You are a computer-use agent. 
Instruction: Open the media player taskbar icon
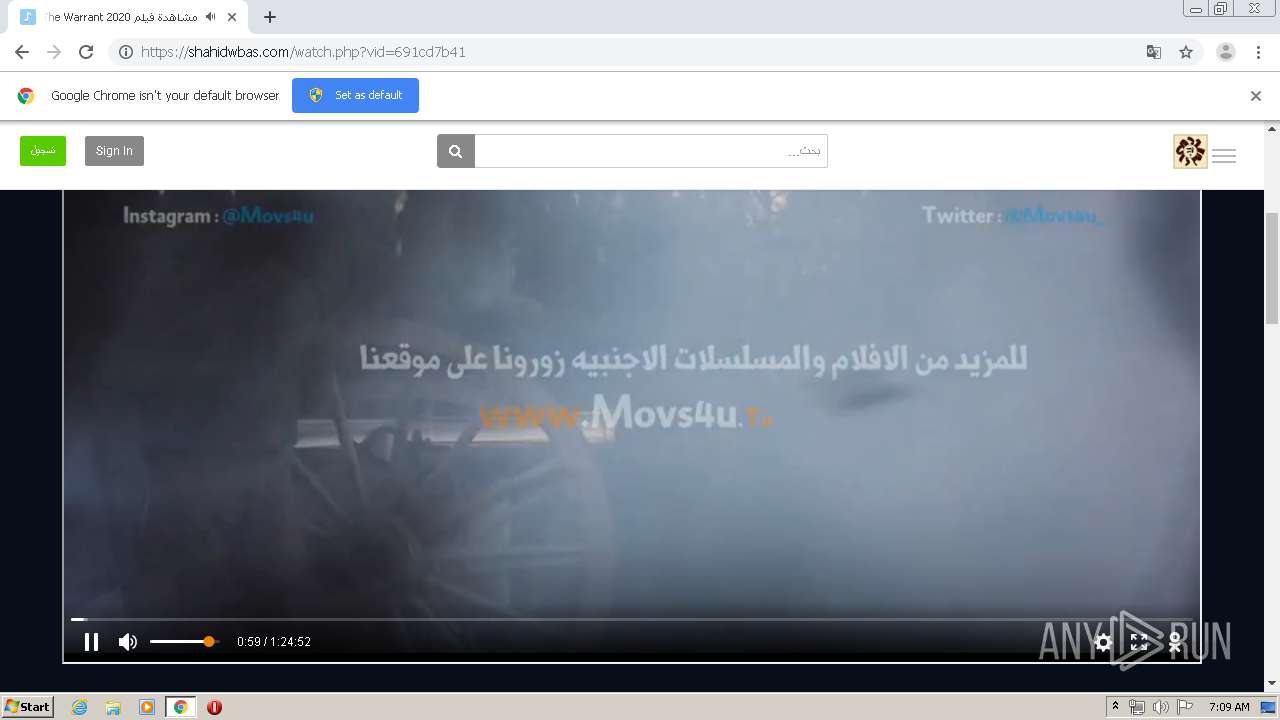click(147, 707)
